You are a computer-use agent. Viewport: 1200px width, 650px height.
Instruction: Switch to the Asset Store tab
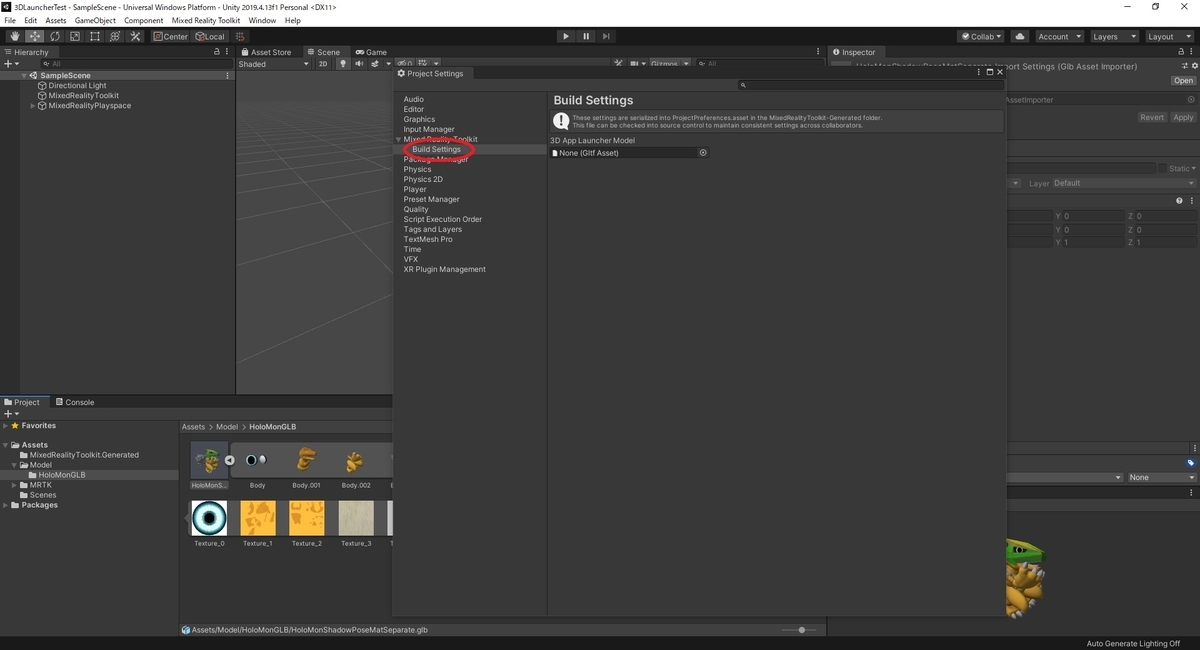pos(265,52)
